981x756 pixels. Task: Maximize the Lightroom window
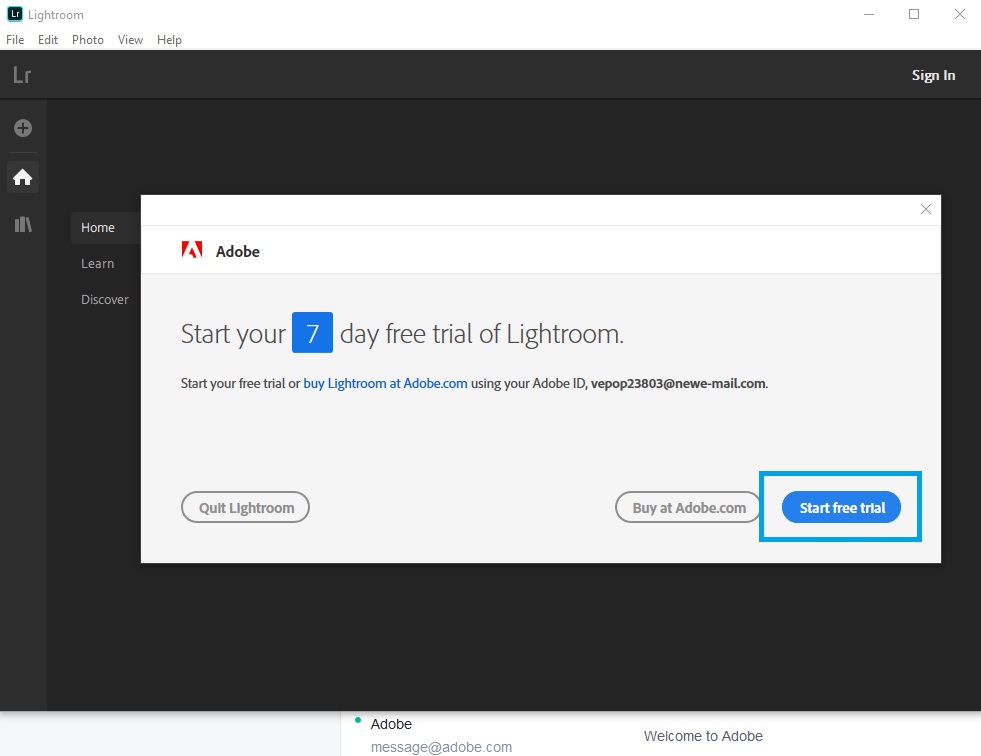(914, 14)
